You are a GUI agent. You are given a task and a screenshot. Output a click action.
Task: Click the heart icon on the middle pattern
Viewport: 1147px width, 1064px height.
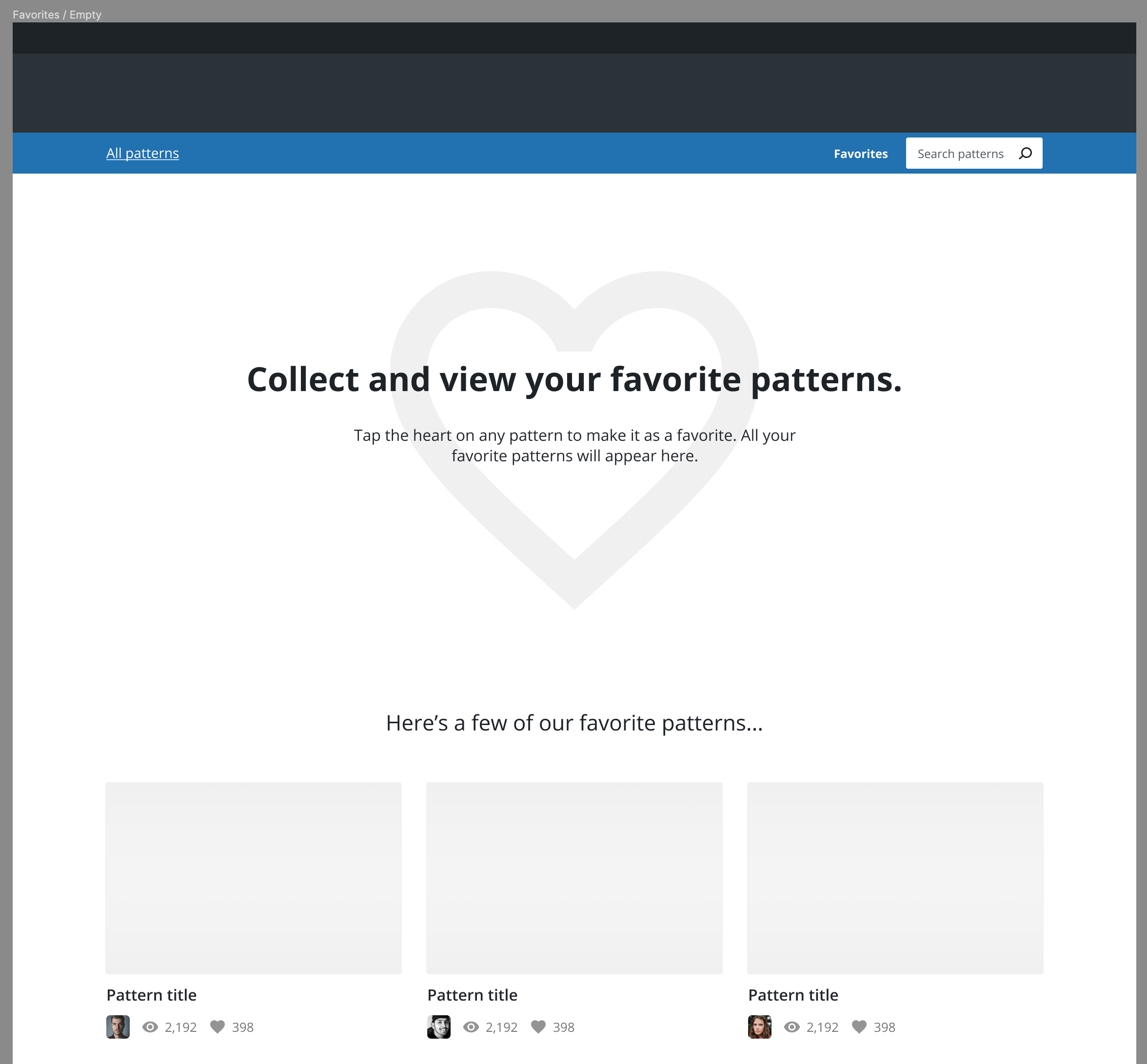(x=539, y=1027)
